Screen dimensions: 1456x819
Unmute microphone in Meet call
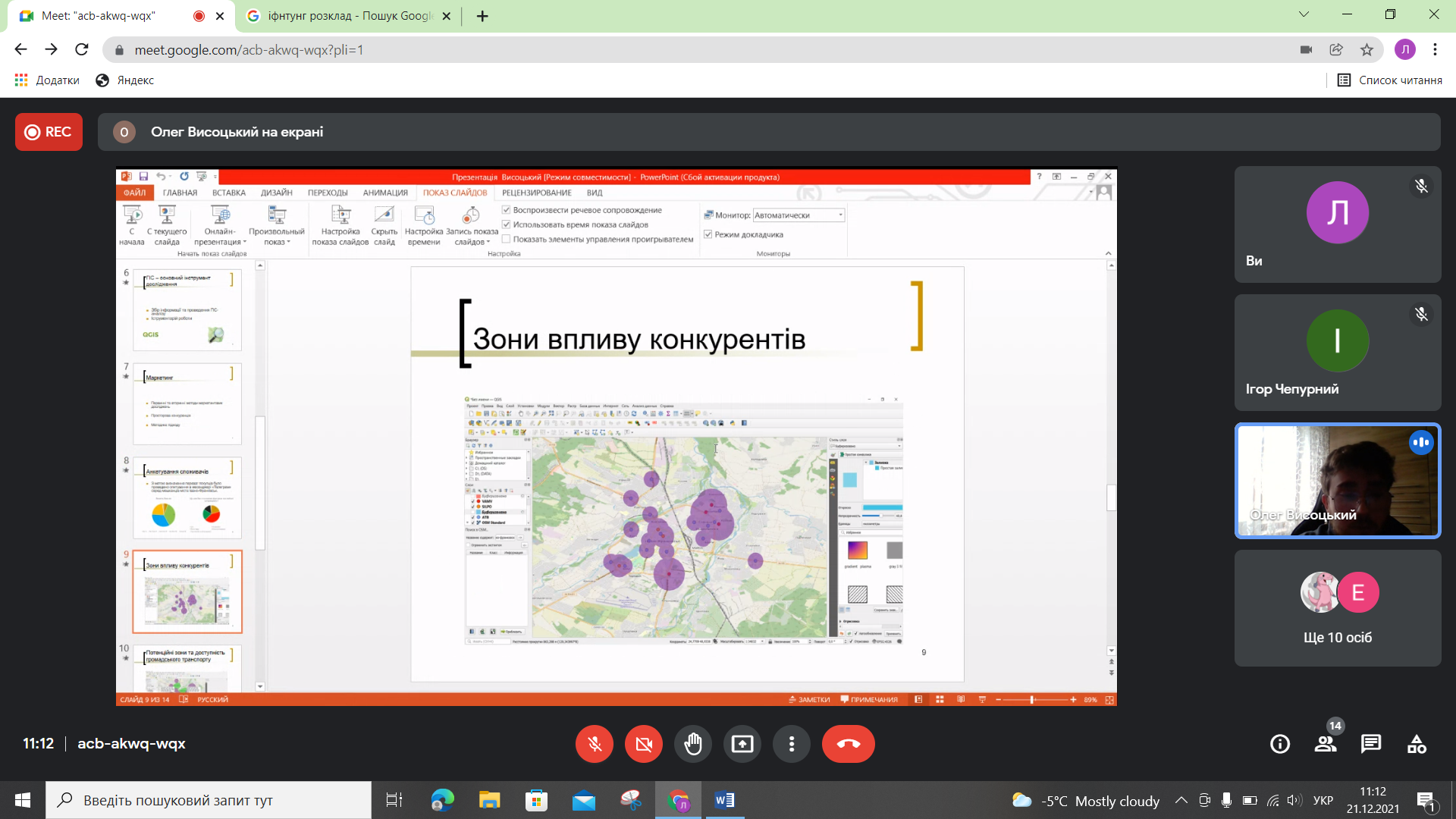pyautogui.click(x=595, y=744)
